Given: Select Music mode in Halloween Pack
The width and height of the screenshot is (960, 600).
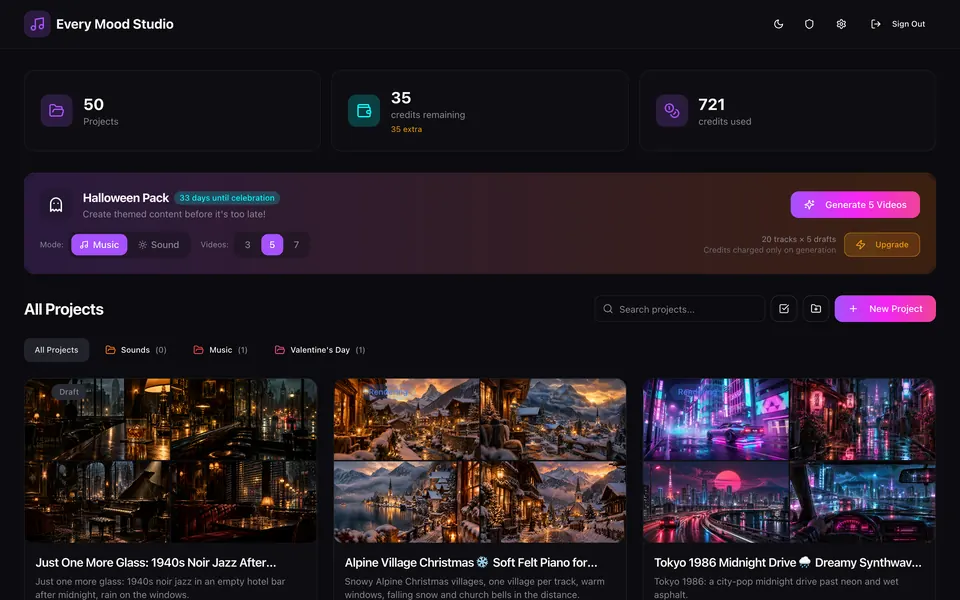Looking at the screenshot, I should (99, 244).
